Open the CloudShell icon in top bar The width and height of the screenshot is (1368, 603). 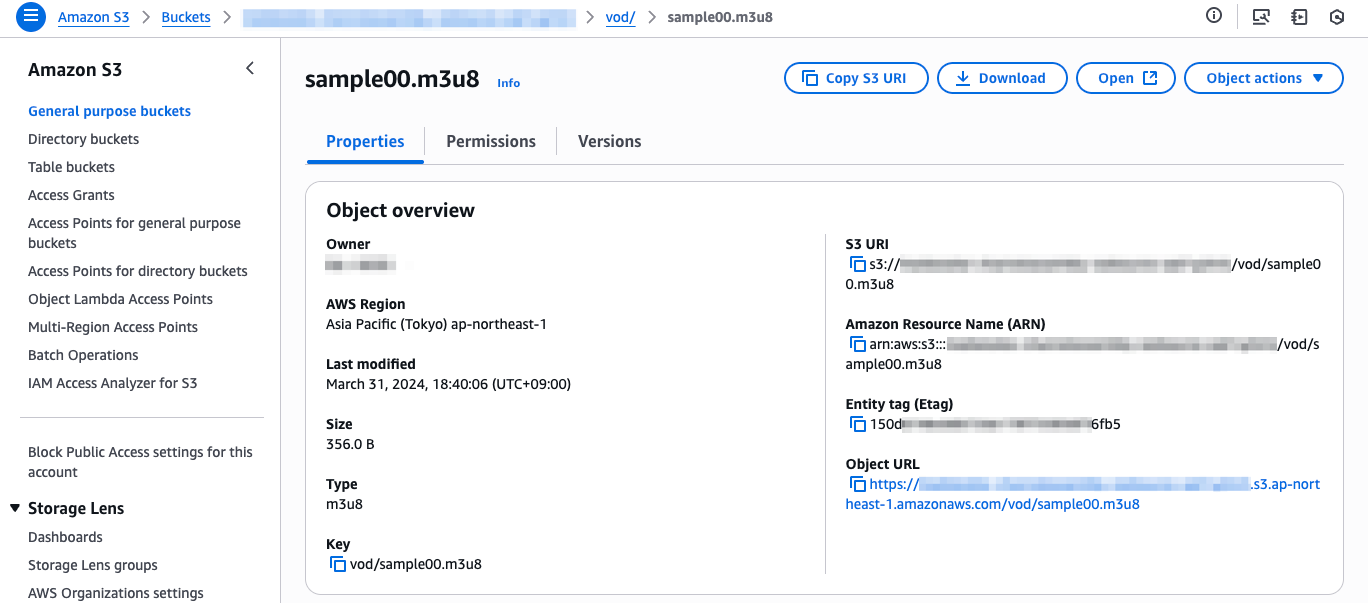coord(1261,17)
